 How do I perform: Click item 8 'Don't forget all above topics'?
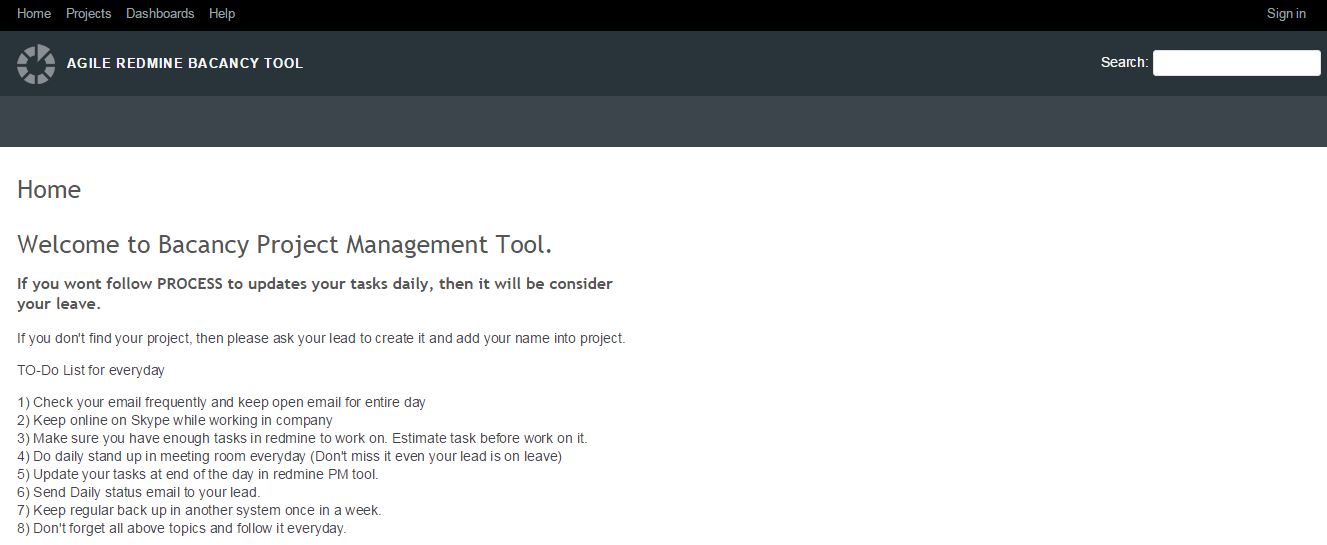pyautogui.click(x=182, y=528)
